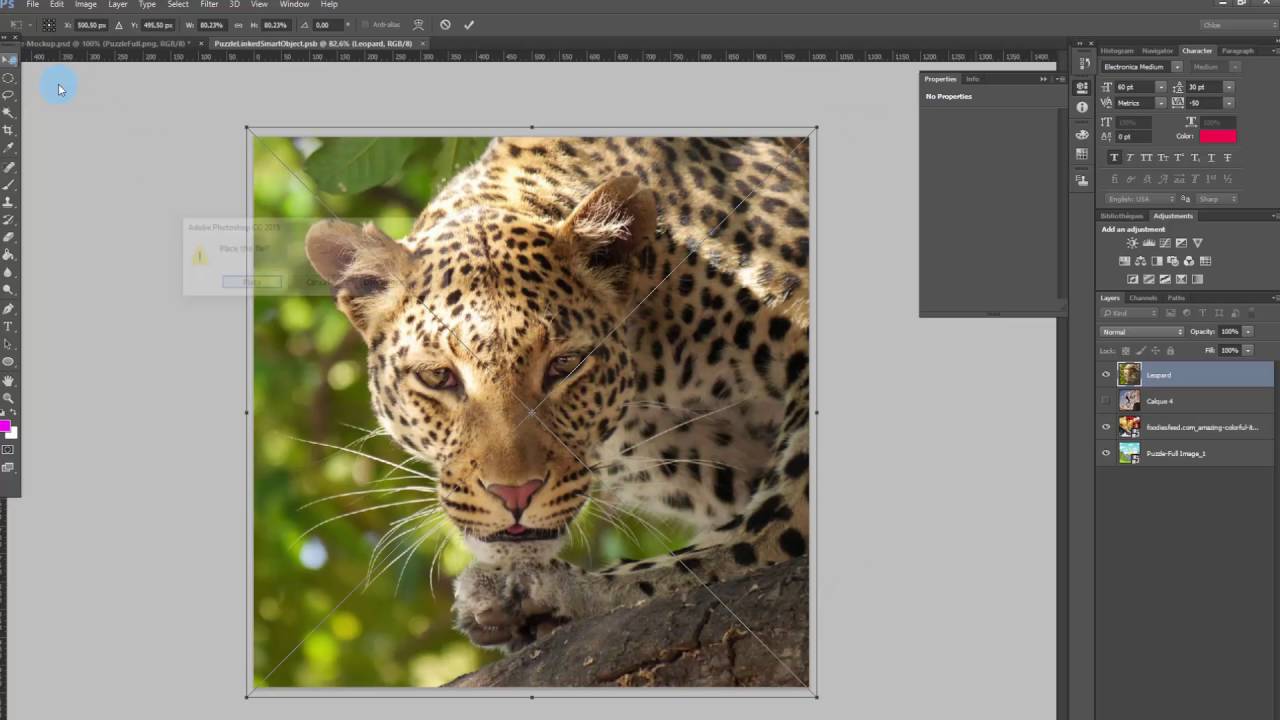Viewport: 1280px width, 720px height.
Task: Toggle relative positioning triangle icon
Action: point(119,25)
